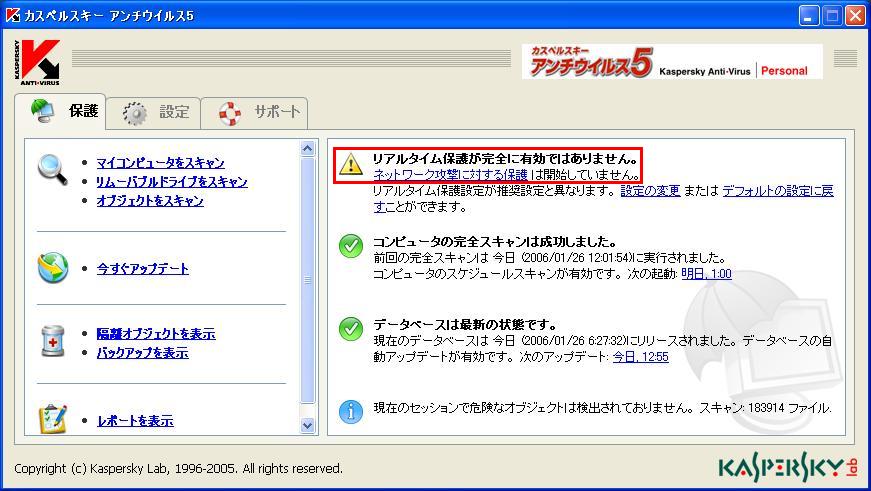
Task: Click the アンチウイルス5 Personal banner
Action: point(672,62)
